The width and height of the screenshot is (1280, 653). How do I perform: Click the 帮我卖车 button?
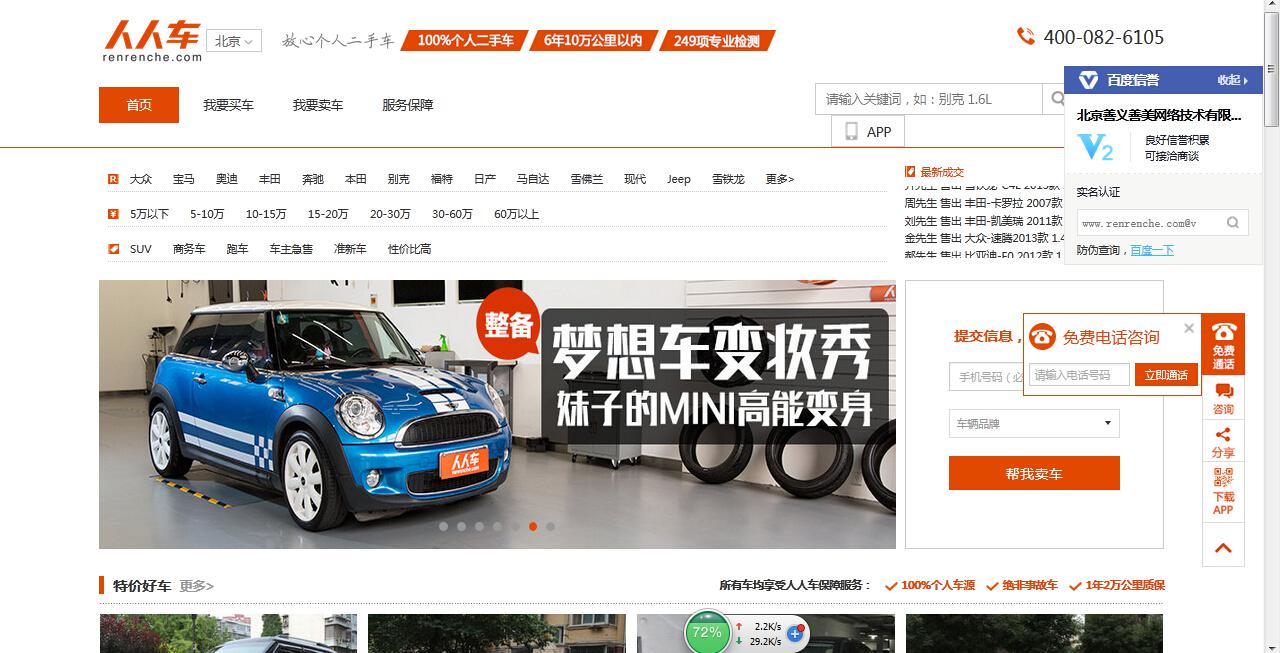1034,473
